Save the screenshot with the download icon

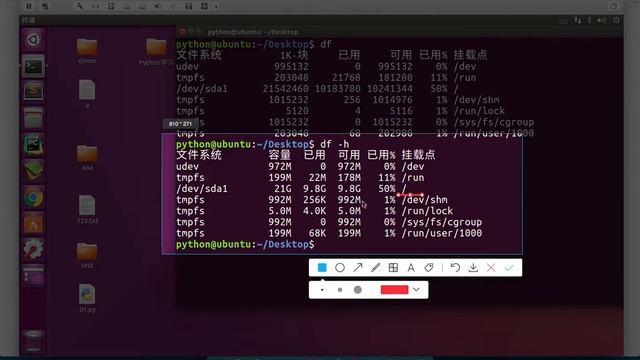473,267
